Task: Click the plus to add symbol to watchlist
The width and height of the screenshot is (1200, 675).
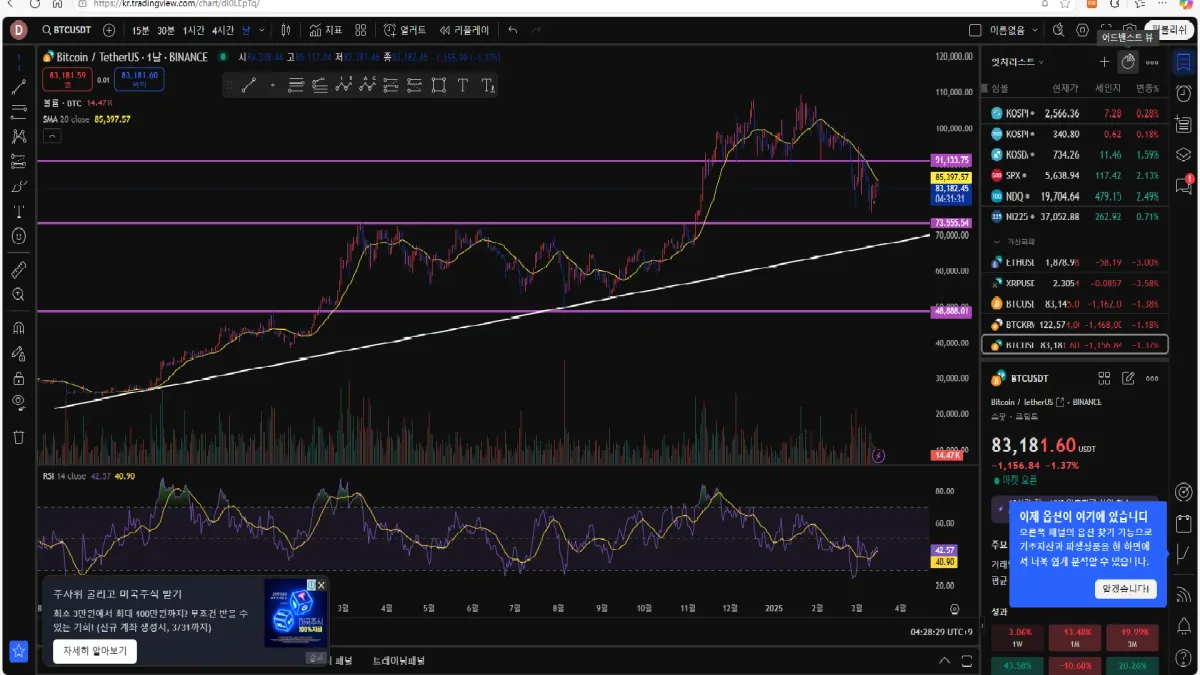Action: pos(1104,62)
